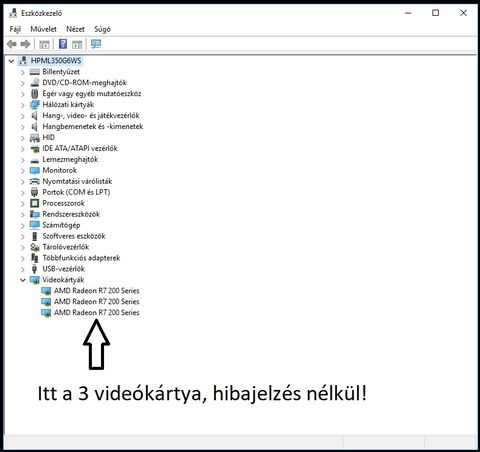Screen dimensions: 480x452
Task: Collapse the HPML350G6WS root node
Action: (11, 61)
